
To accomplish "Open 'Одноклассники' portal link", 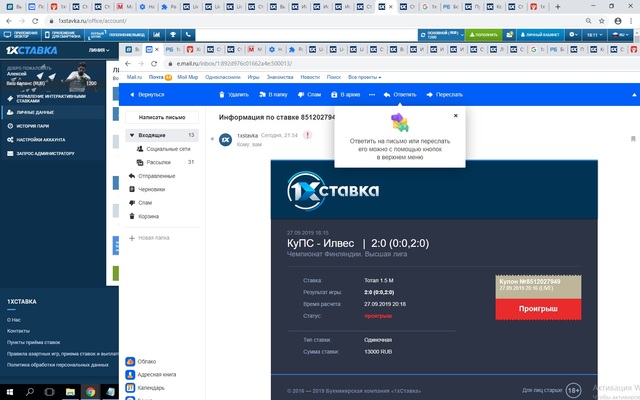I will tap(222, 77).
